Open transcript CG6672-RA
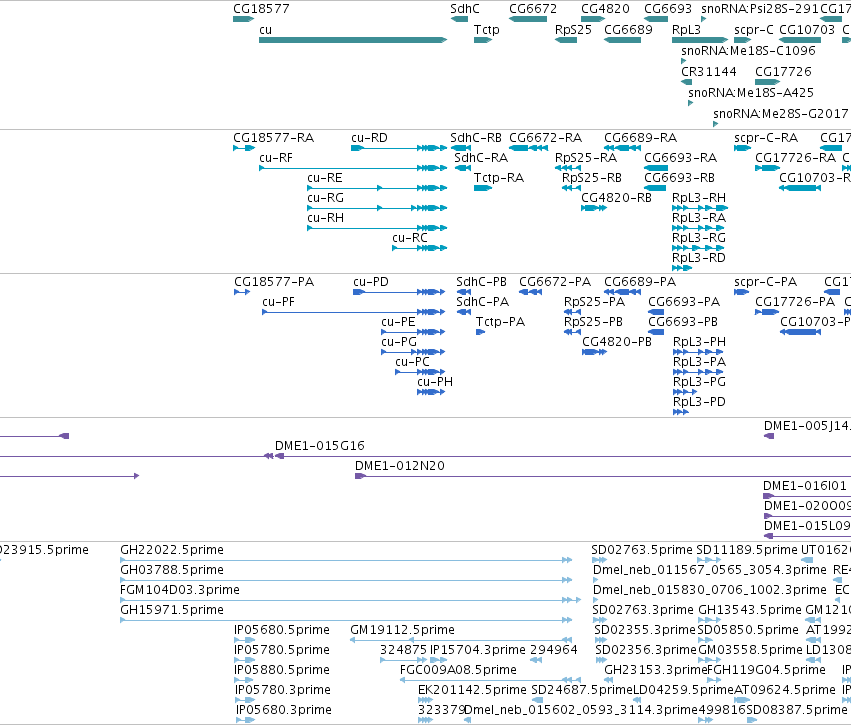Image resolution: width=851 pixels, height=725 pixels. (528, 148)
